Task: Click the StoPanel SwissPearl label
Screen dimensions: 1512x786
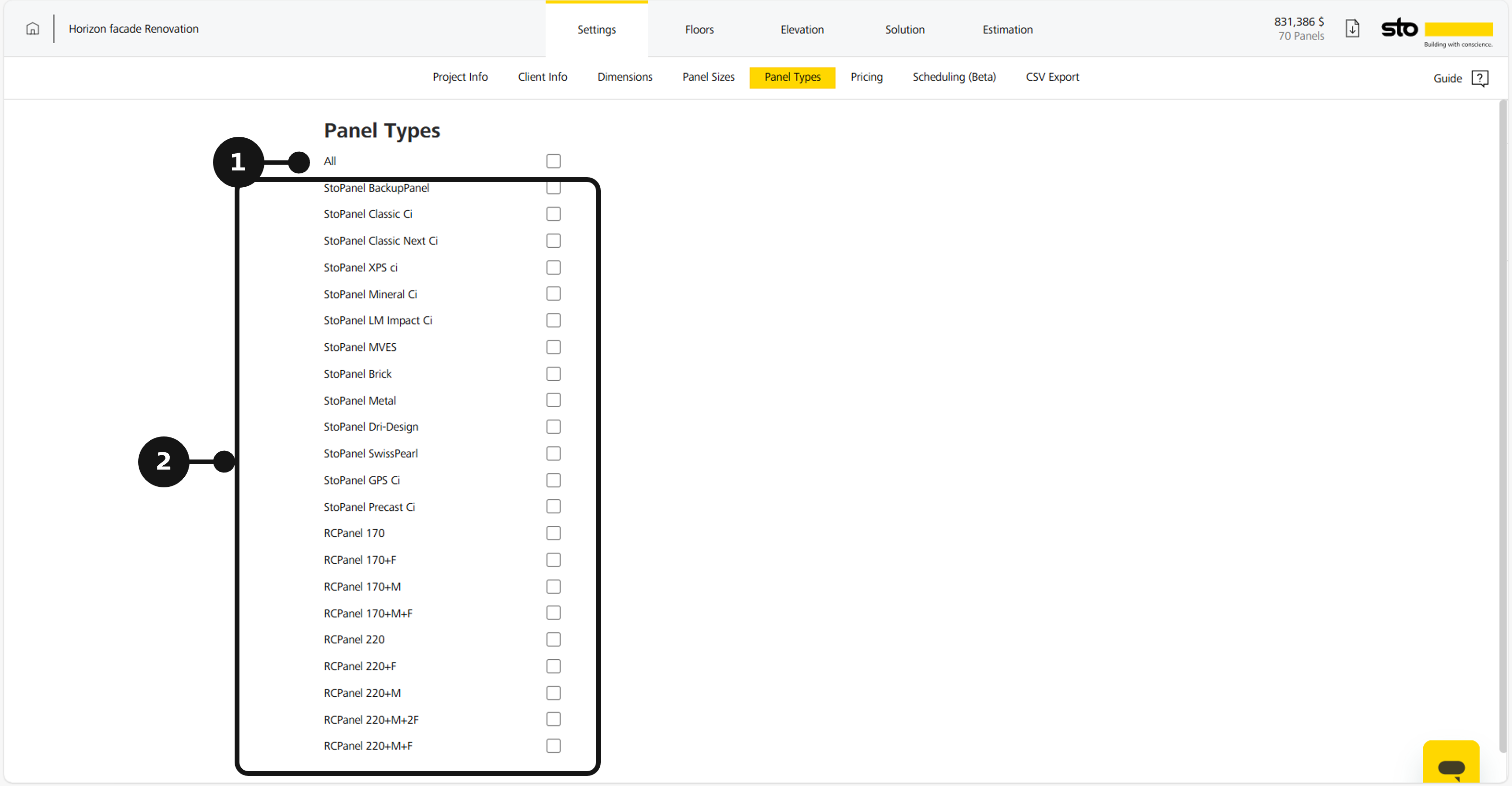Action: click(370, 454)
